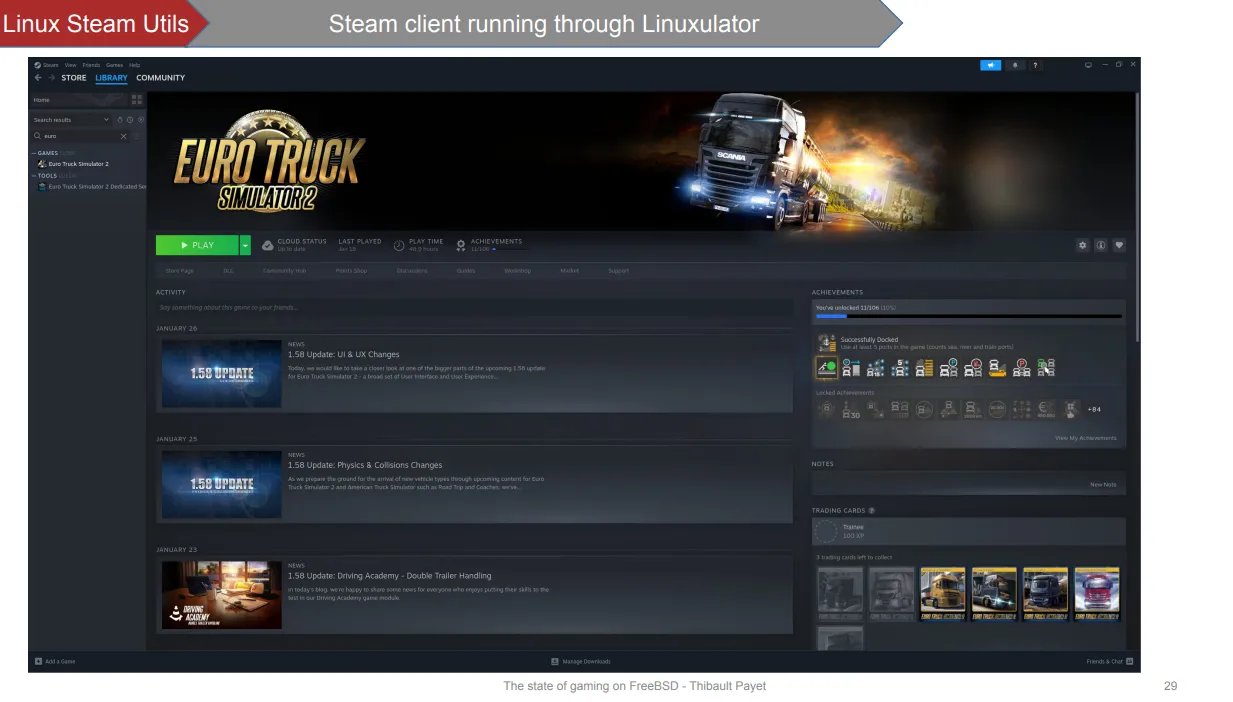
Task: Clear the euro search query with the X
Action: 123,136
